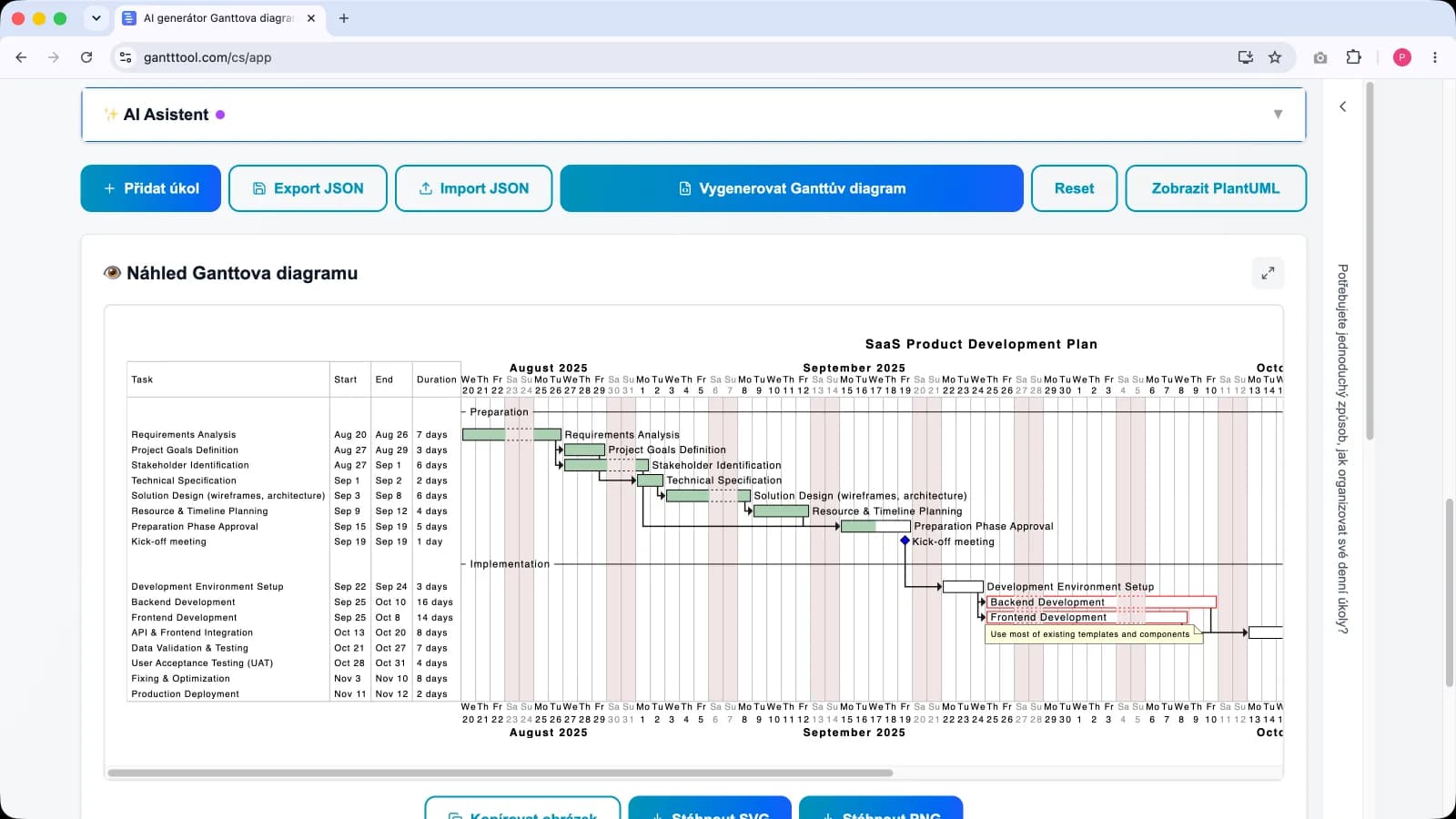Screen dimensions: 1456x819
Task: Click the browser back arrow
Action: click(21, 57)
